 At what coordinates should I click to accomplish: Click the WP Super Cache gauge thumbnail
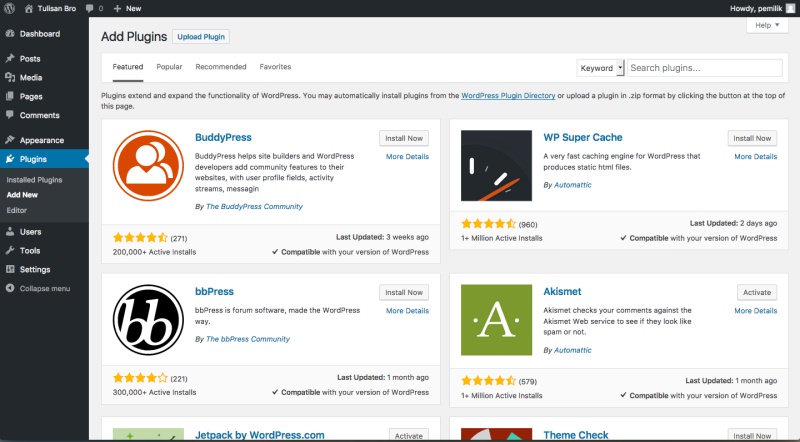(x=496, y=166)
